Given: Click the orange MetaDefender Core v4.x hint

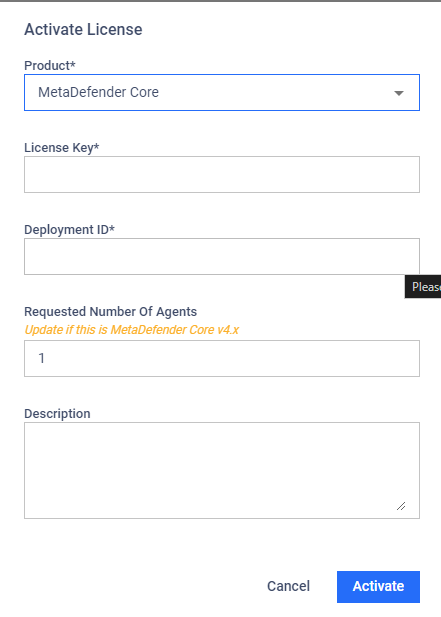Looking at the screenshot, I should [x=132, y=329].
